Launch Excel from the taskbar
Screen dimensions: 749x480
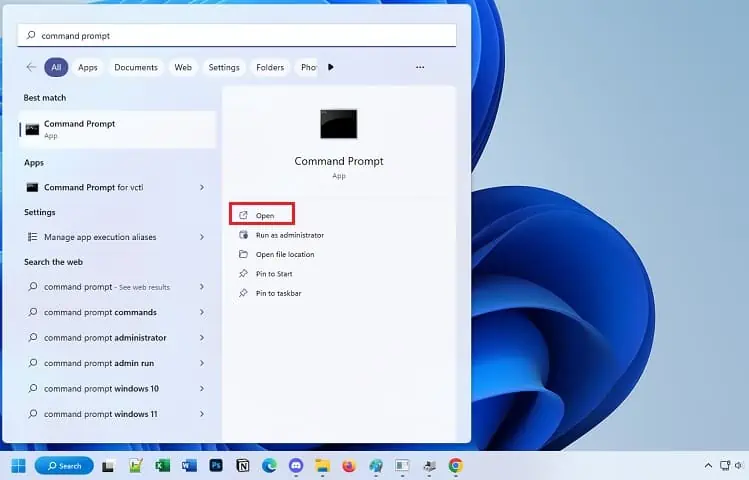162,466
